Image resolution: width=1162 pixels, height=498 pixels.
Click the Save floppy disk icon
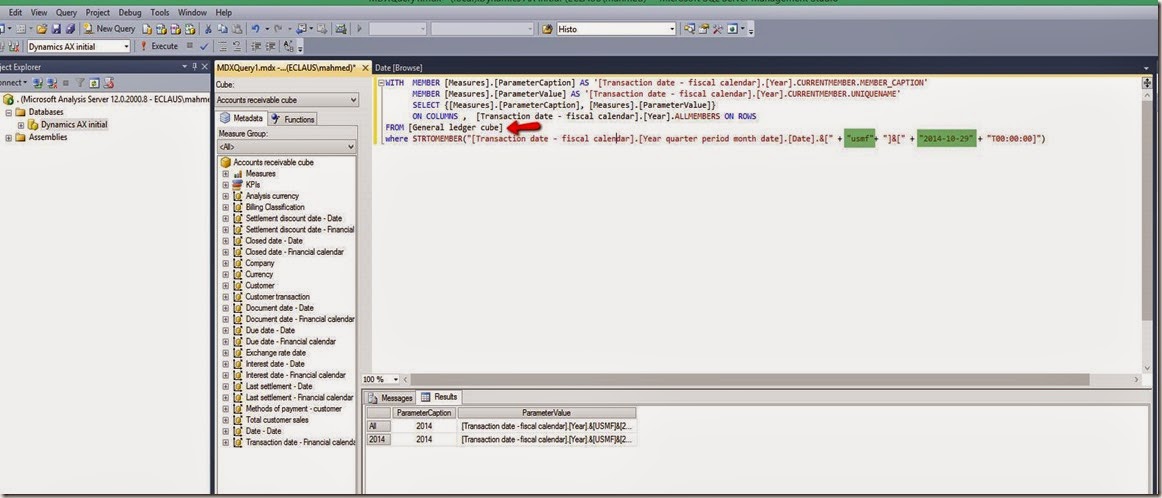tap(56, 29)
